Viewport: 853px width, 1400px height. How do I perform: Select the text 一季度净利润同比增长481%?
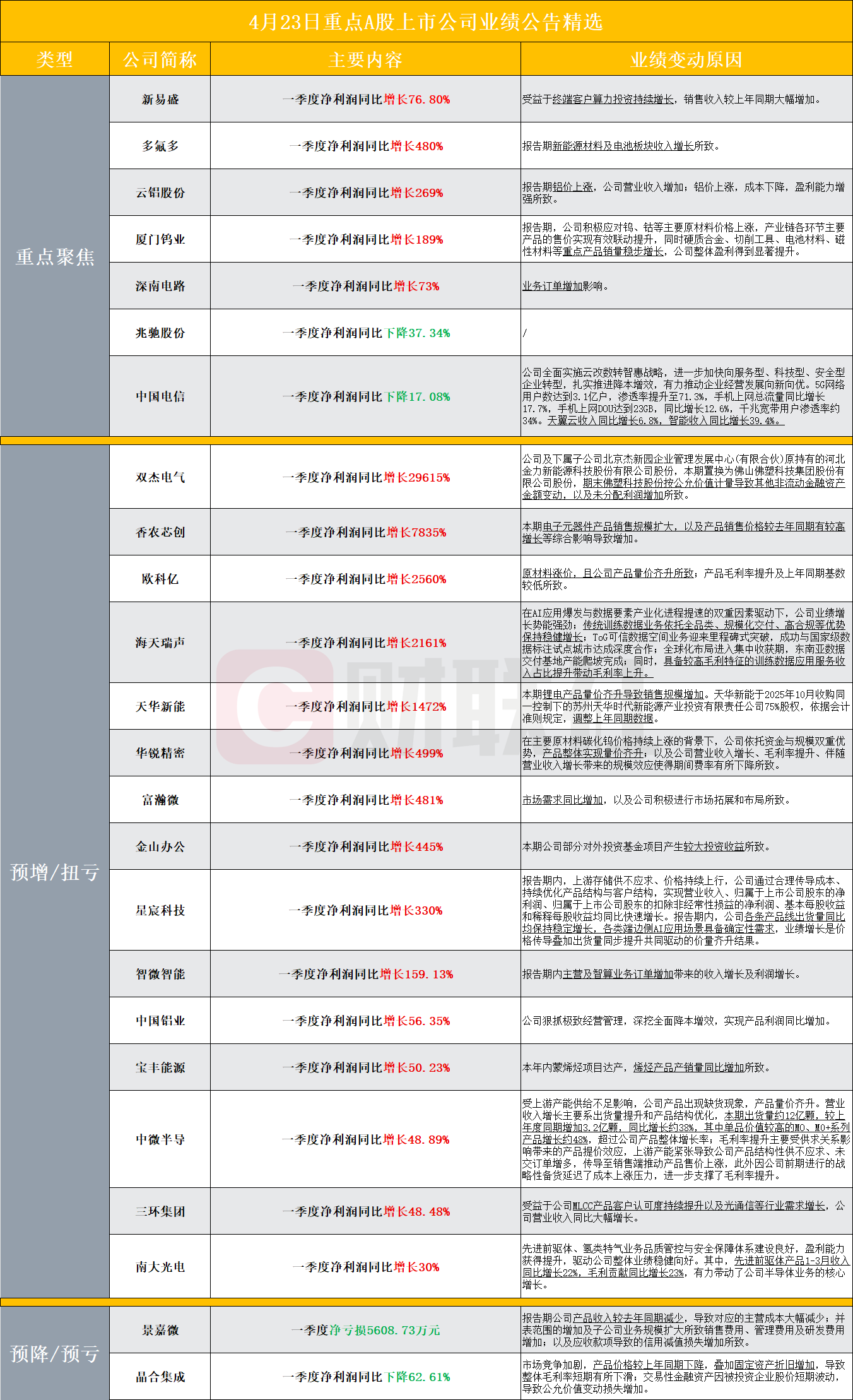click(x=366, y=800)
